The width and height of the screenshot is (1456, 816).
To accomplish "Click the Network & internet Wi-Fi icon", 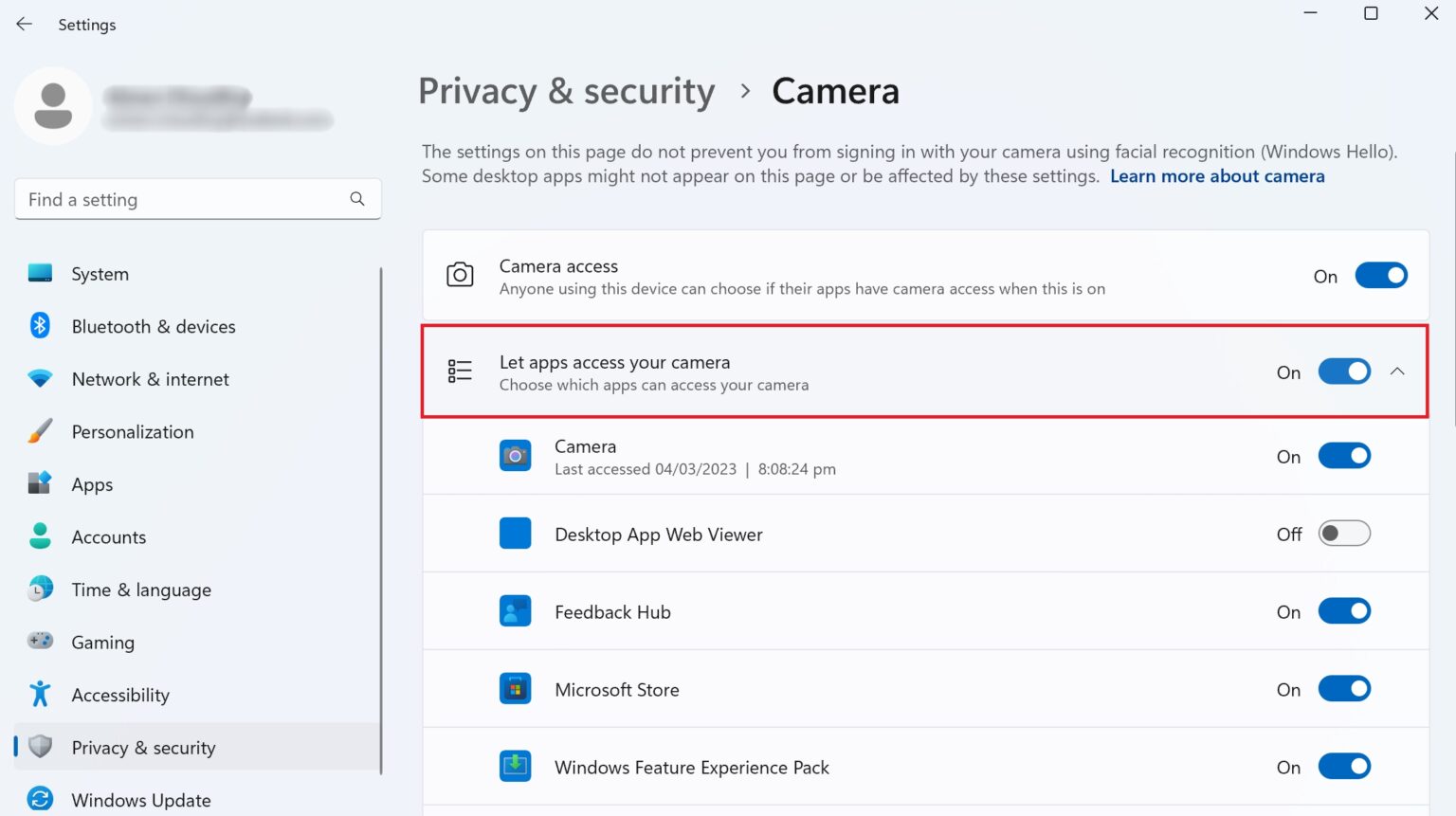I will point(40,378).
